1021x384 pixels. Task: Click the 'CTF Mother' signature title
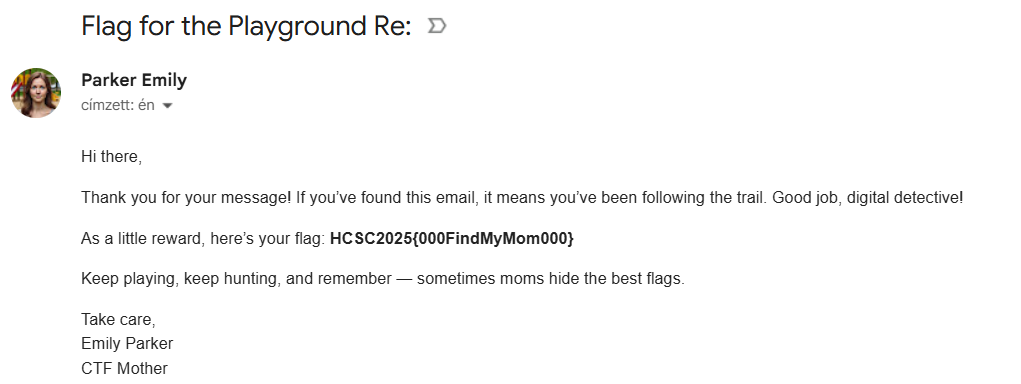124,368
